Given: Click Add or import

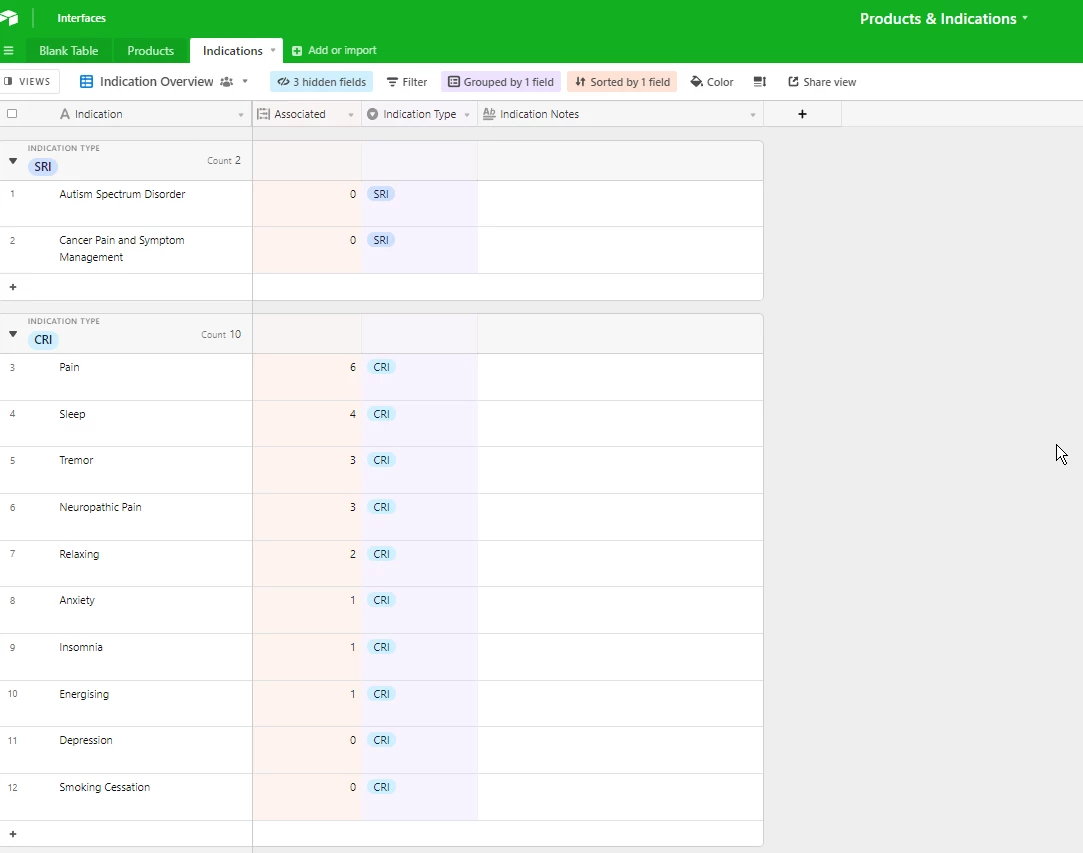Looking at the screenshot, I should [334, 50].
